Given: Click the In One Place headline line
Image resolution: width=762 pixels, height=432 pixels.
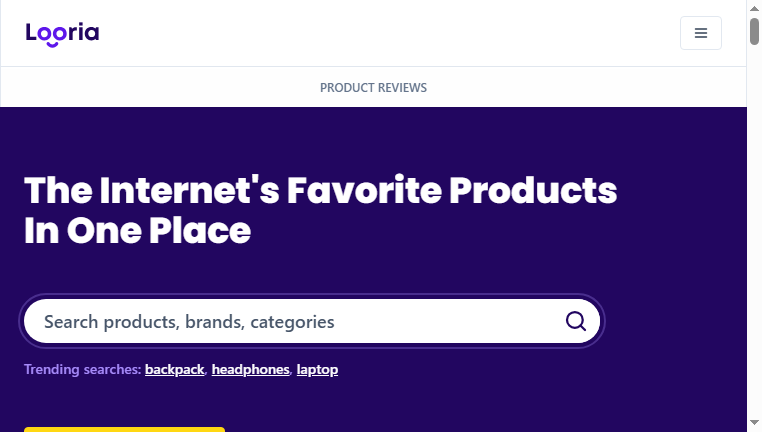Looking at the screenshot, I should pyautogui.click(x=138, y=230).
